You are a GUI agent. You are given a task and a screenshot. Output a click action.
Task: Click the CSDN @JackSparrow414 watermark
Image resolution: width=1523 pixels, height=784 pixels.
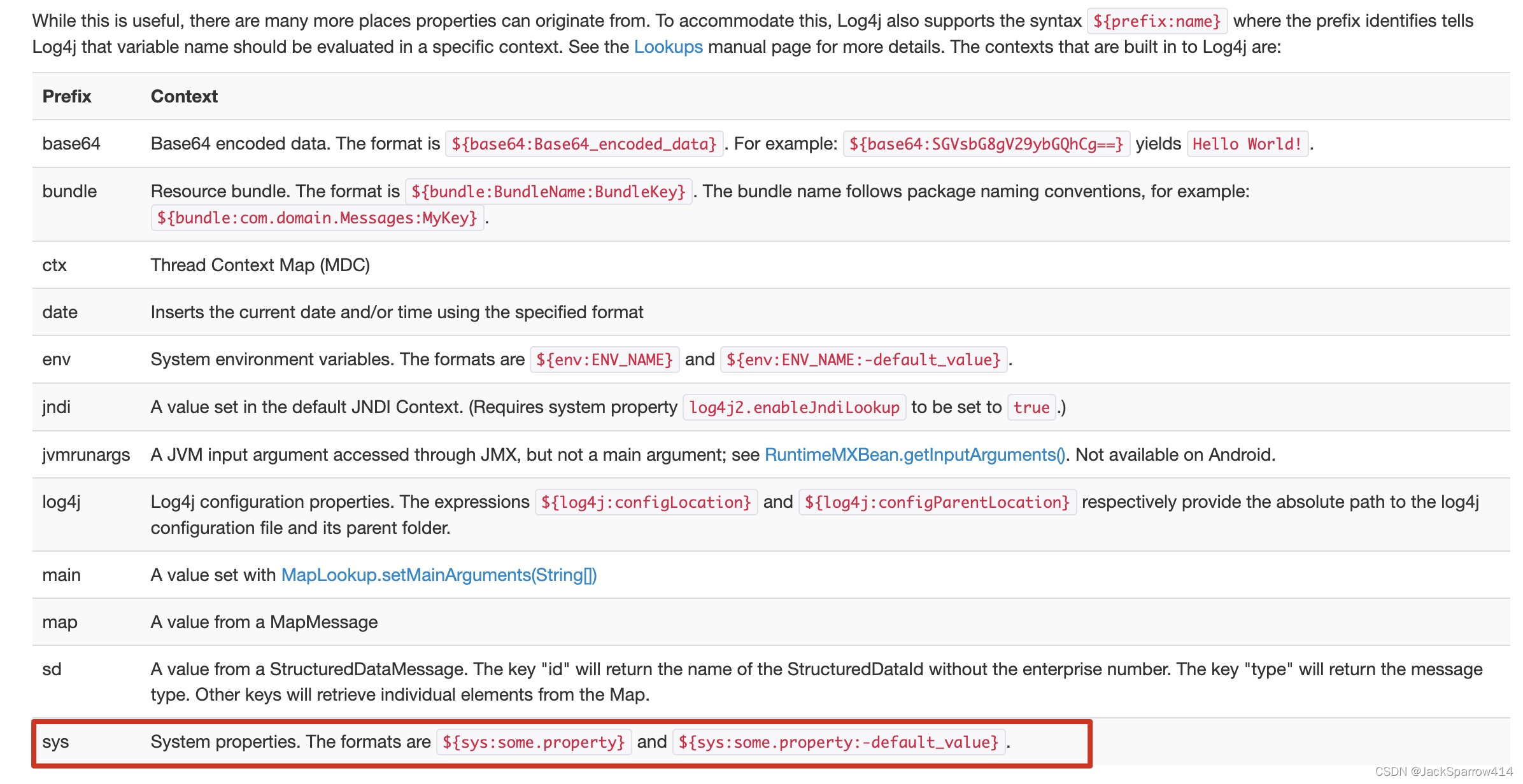(1443, 772)
